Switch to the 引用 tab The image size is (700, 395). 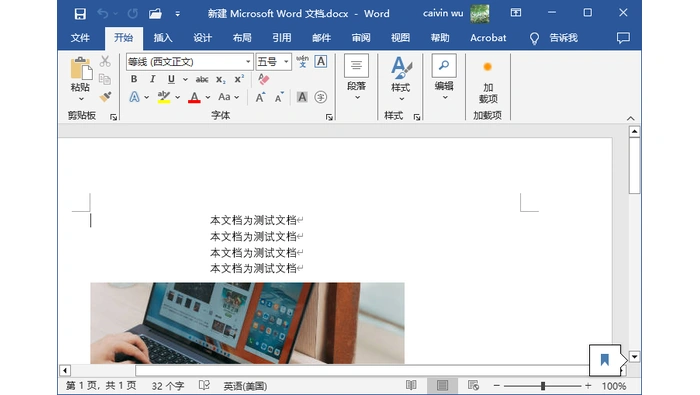coord(282,38)
